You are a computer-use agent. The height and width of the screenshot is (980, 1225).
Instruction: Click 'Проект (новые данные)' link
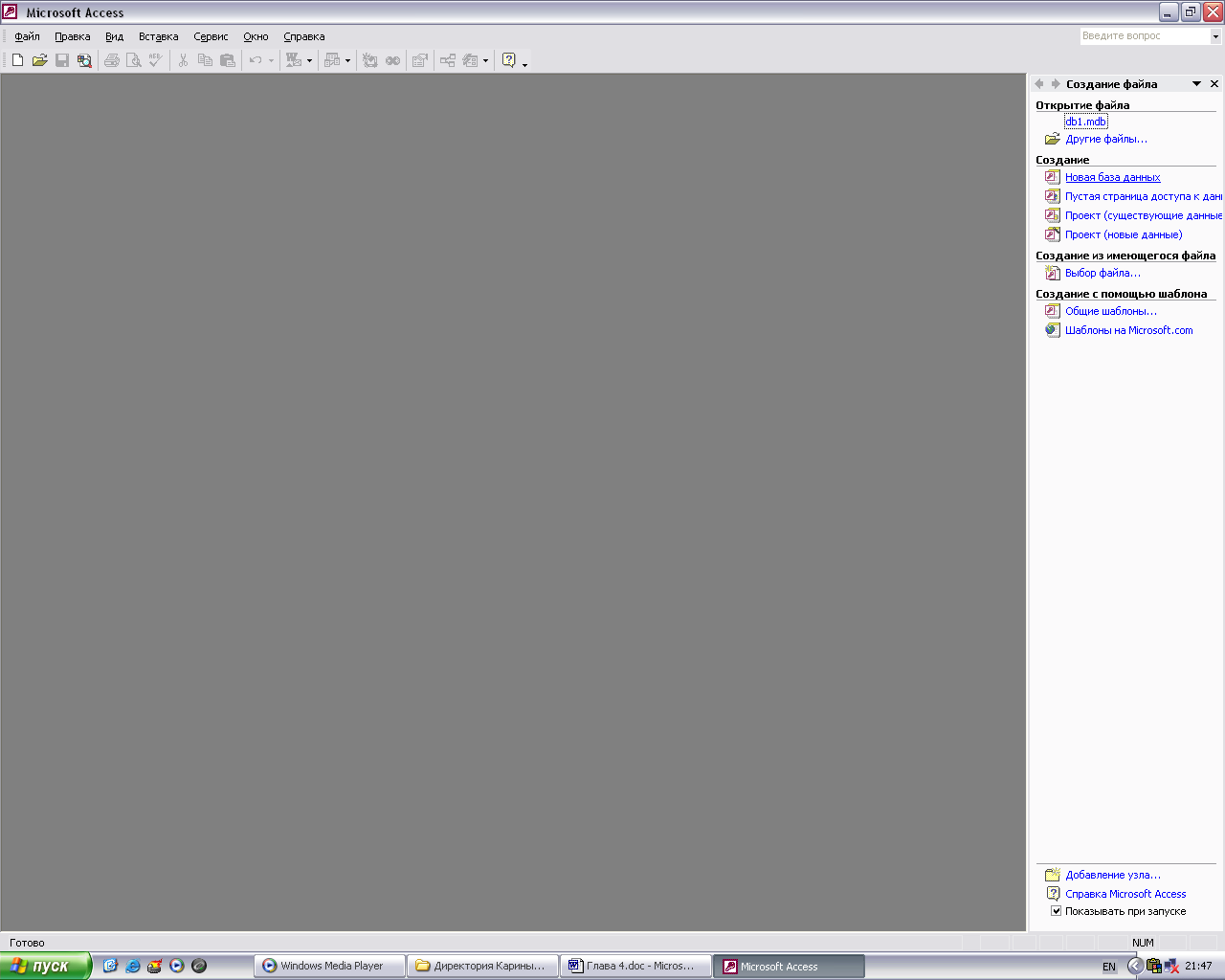click(x=1124, y=234)
